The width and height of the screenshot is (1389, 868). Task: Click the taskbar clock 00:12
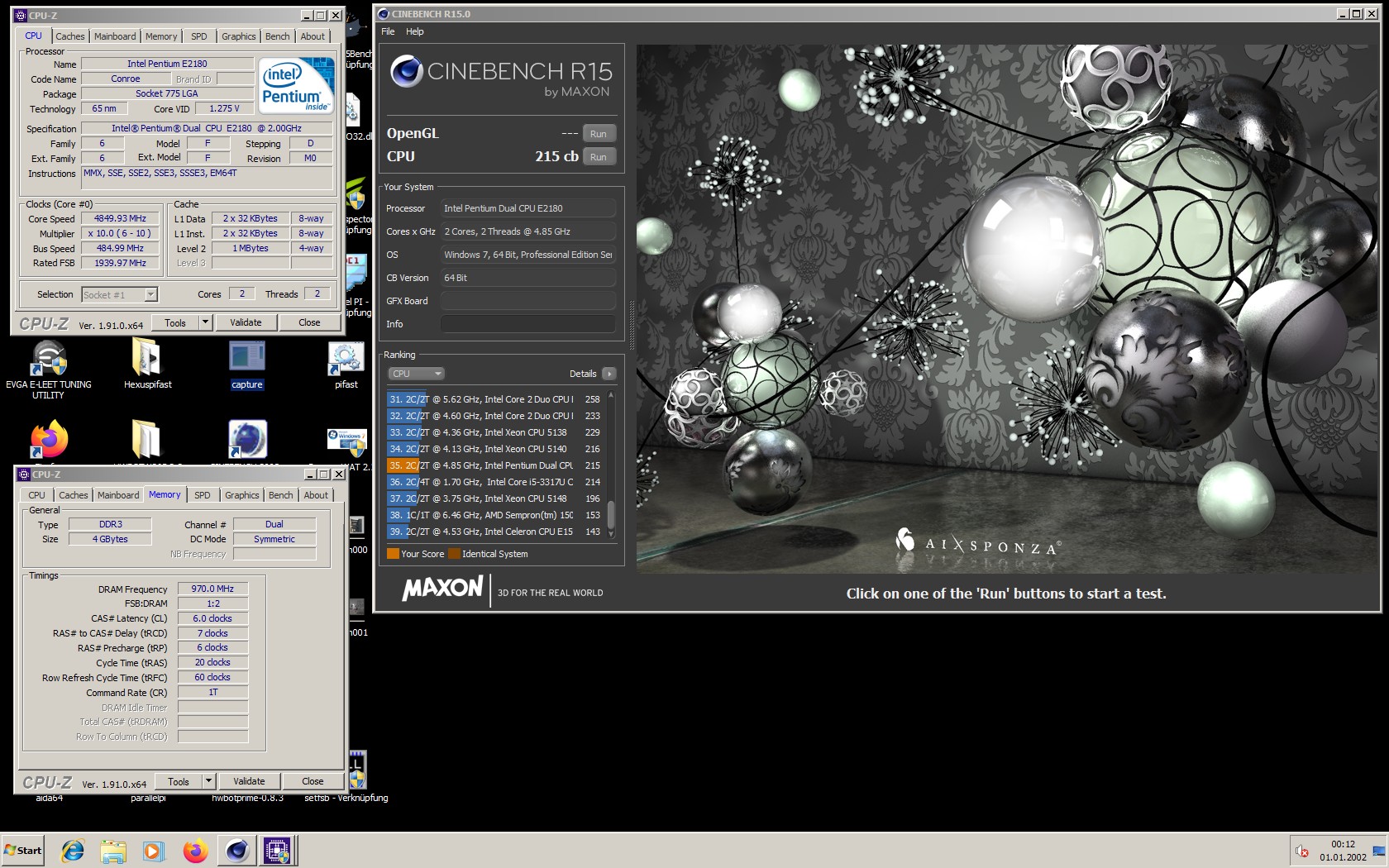[x=1343, y=844]
